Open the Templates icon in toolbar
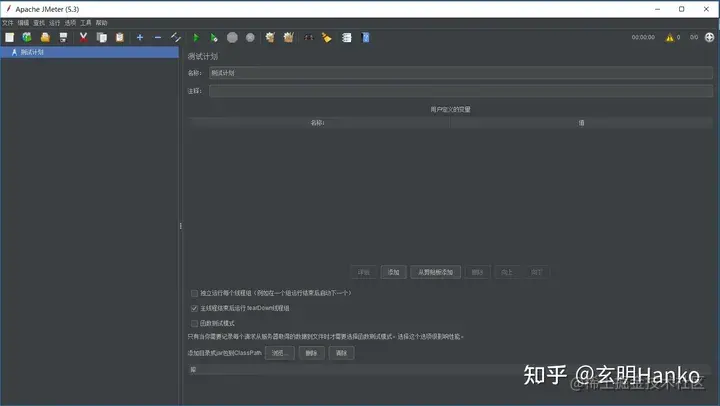The image size is (720, 406). coord(27,38)
